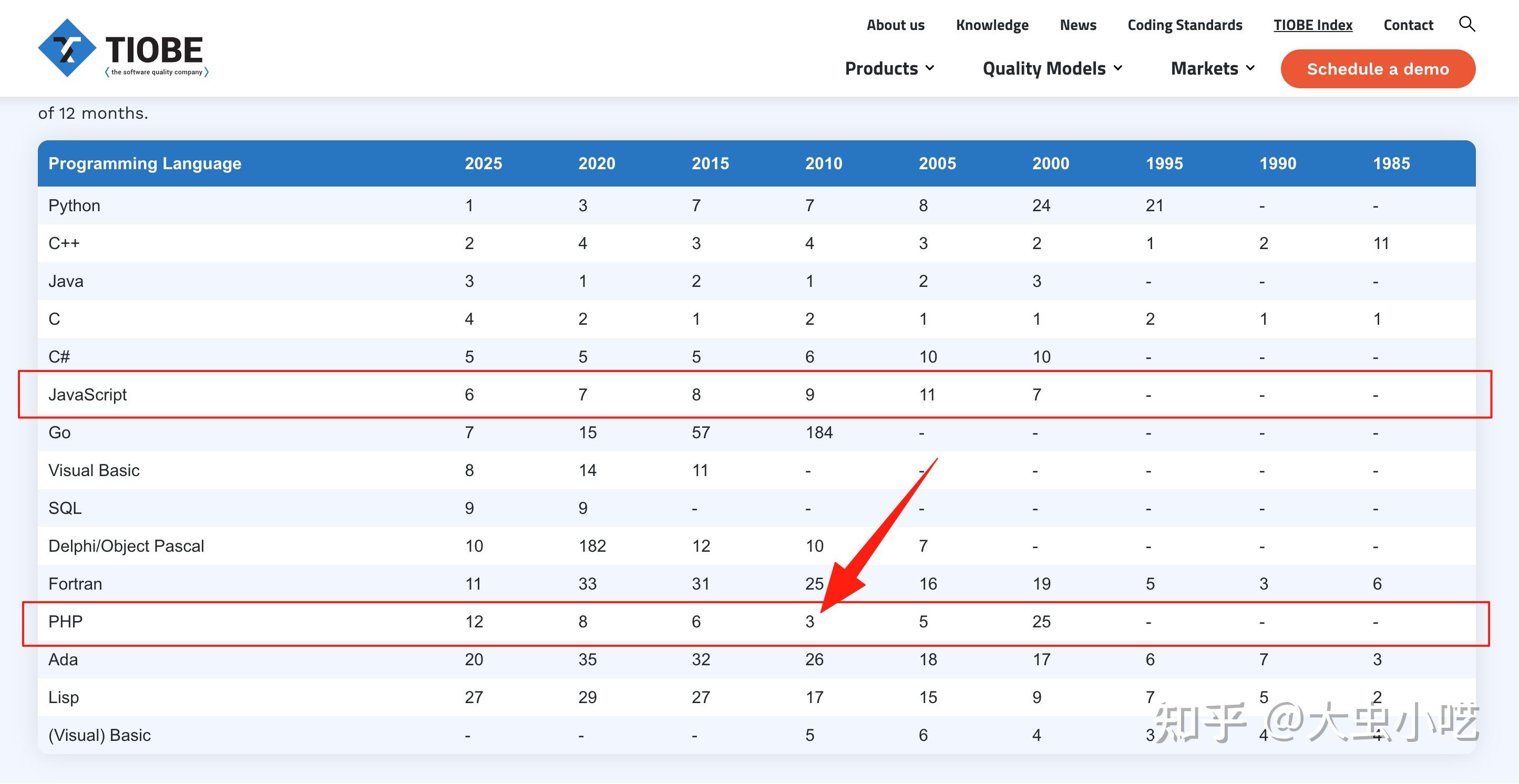Click Lisp's 2010 rank value 17

point(814,697)
